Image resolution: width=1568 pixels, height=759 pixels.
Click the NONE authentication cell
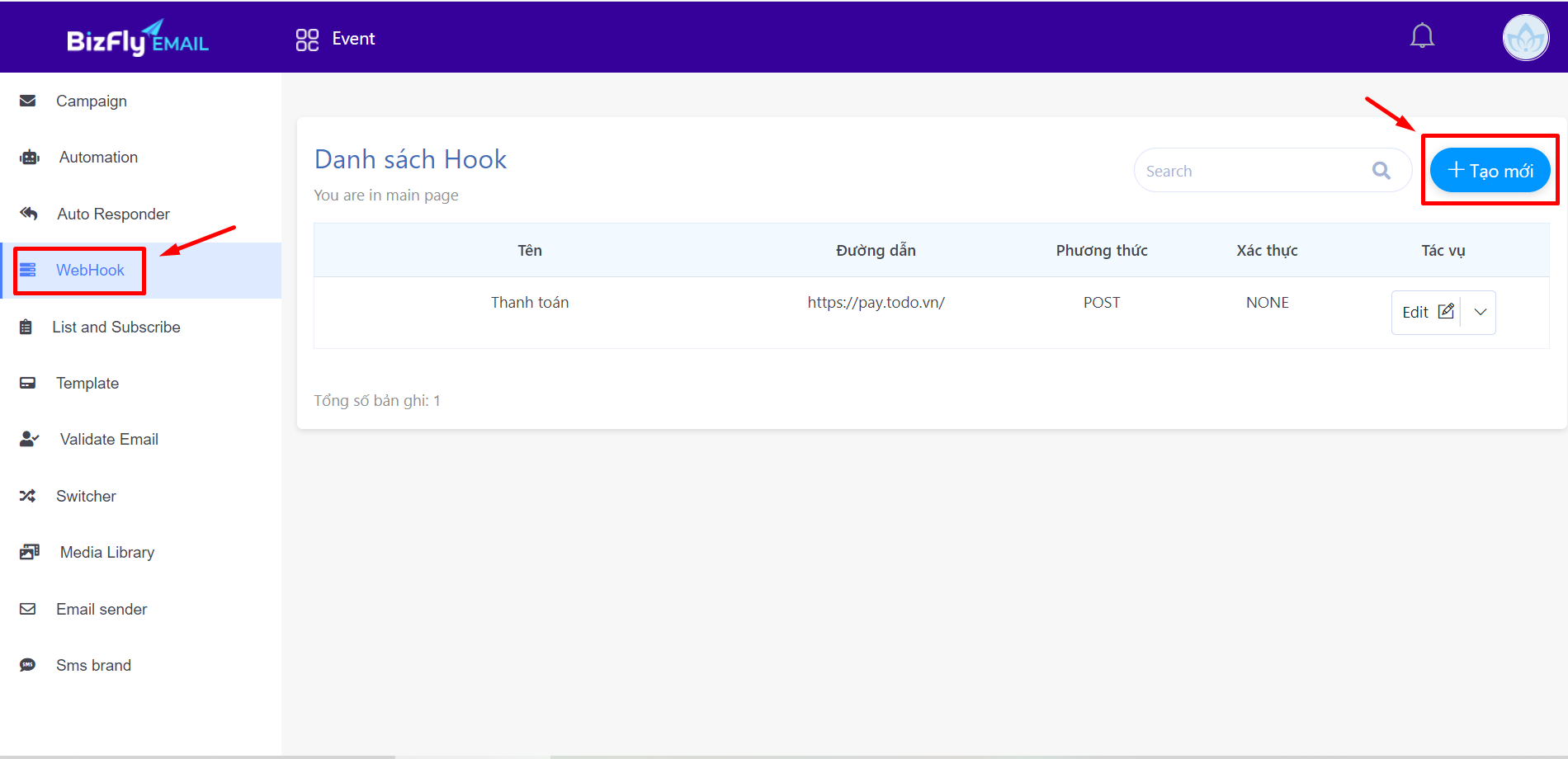1267,302
